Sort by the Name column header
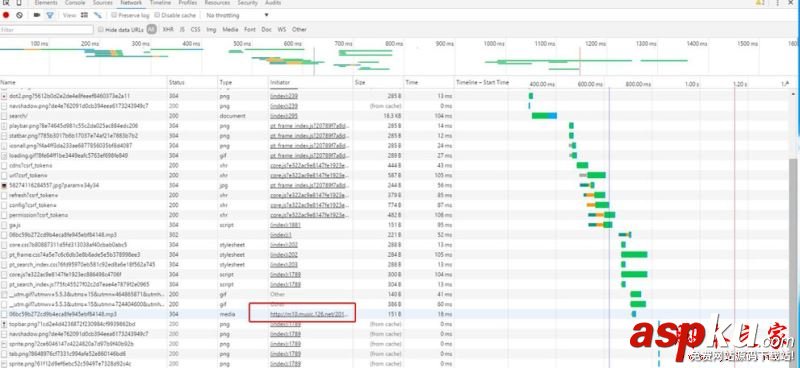The height and width of the screenshot is (368, 800). [84, 82]
